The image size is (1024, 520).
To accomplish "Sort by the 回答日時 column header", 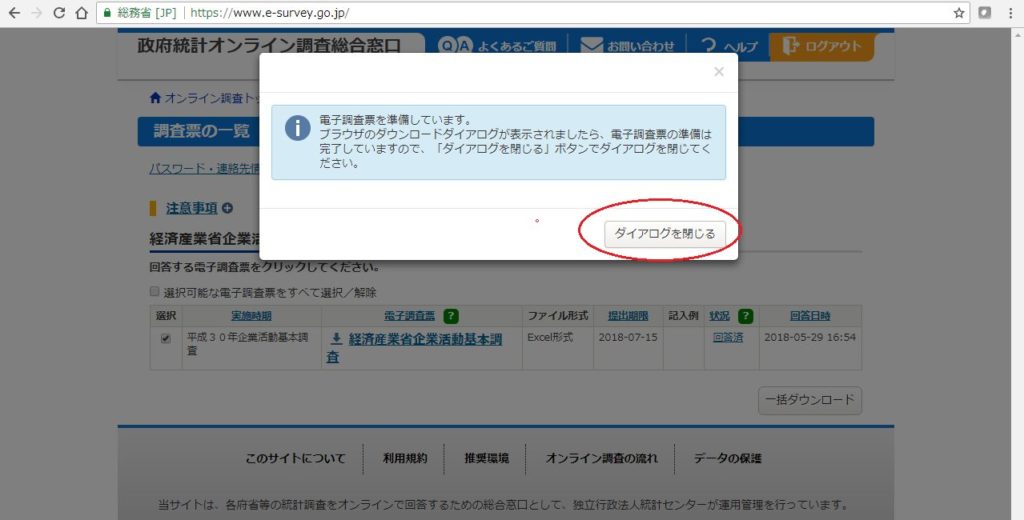I will [808, 316].
